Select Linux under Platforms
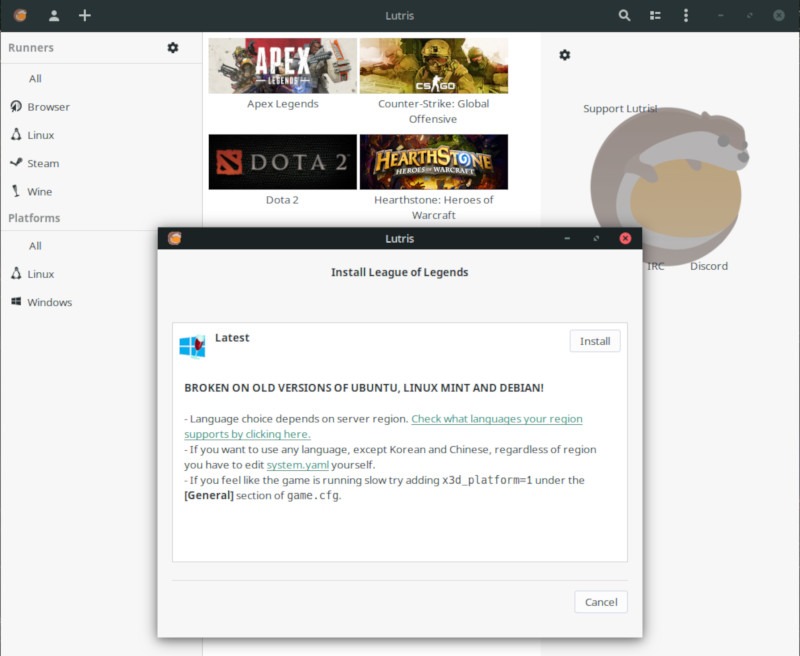 [x=38, y=274]
